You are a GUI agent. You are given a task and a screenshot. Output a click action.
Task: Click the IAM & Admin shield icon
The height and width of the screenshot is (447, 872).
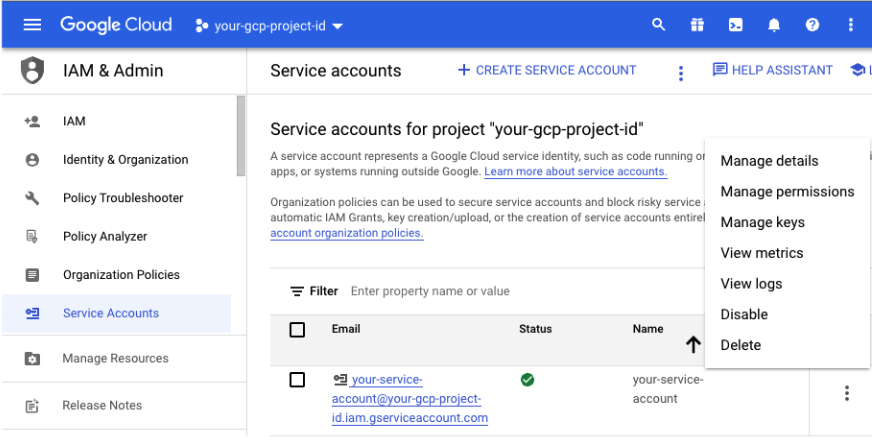(32, 71)
